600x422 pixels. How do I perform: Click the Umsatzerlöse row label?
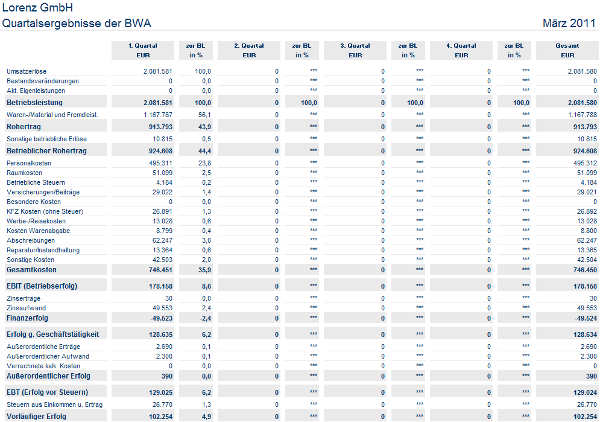tap(26, 72)
